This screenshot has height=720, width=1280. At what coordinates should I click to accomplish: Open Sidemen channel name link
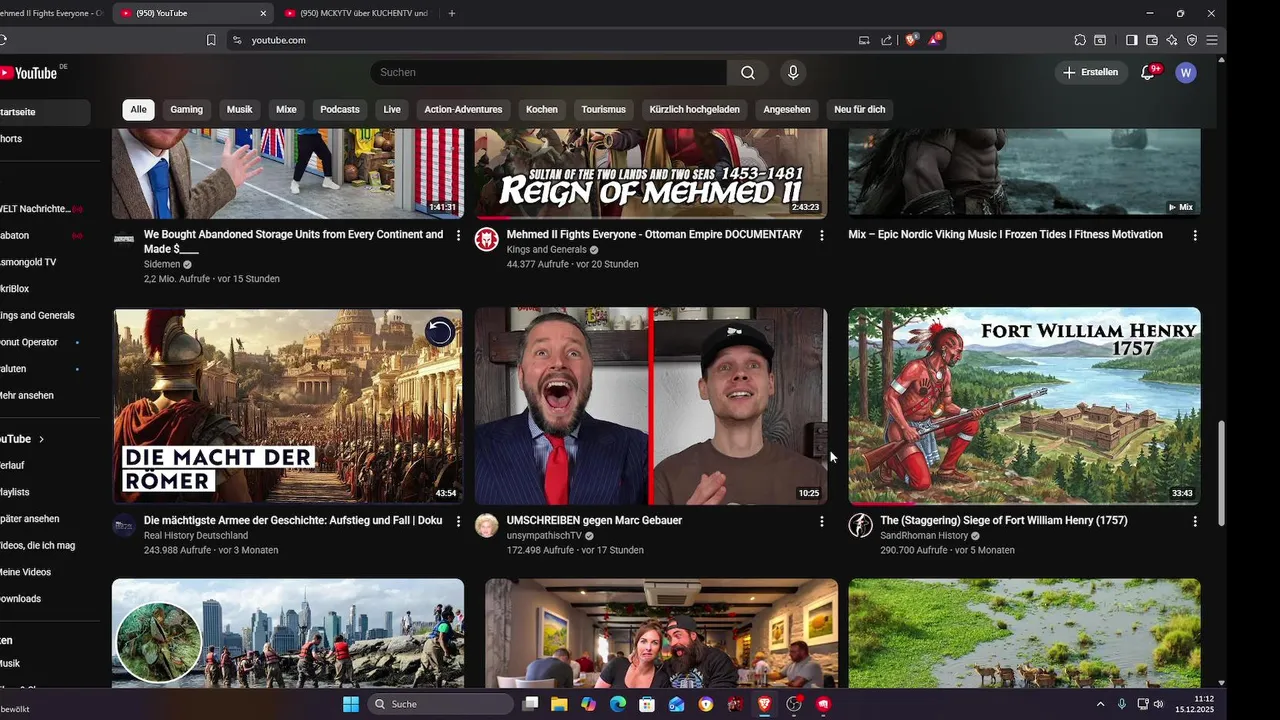(161, 264)
